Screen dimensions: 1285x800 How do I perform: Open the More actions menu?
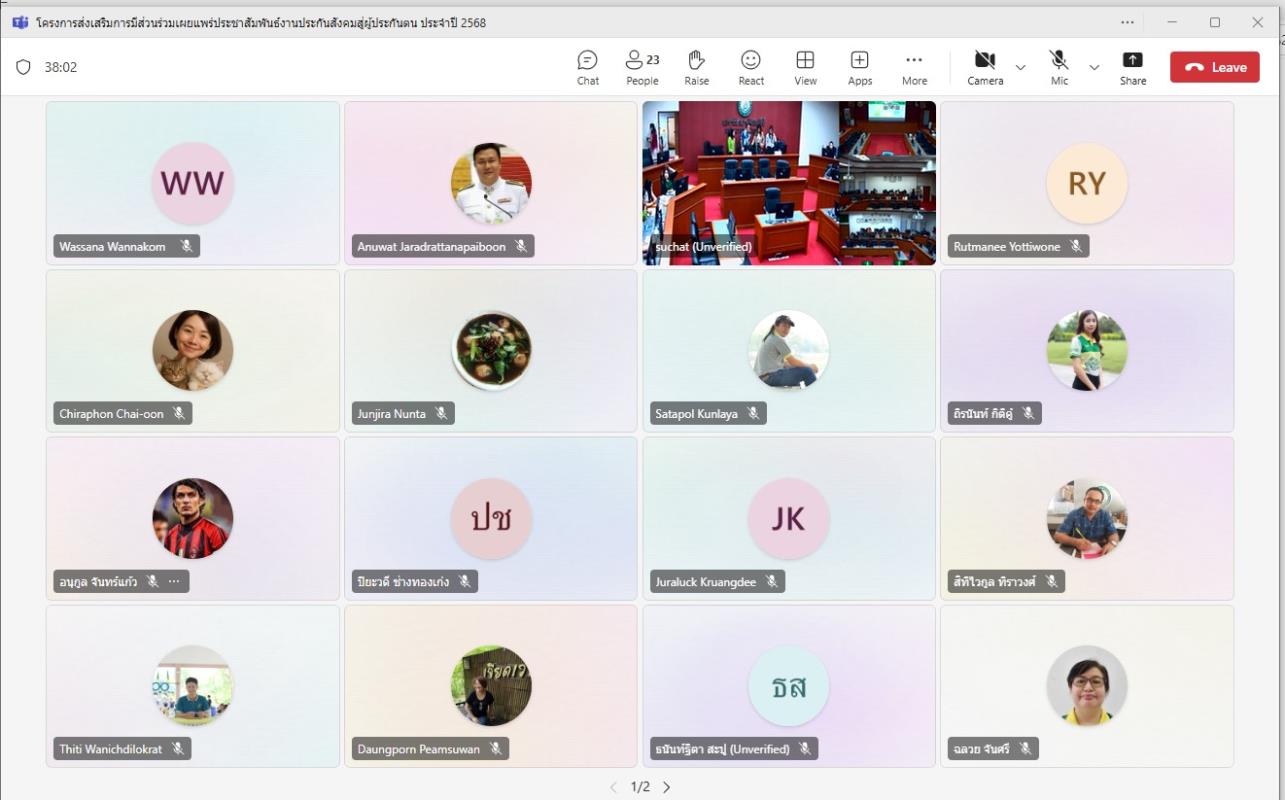(x=914, y=67)
